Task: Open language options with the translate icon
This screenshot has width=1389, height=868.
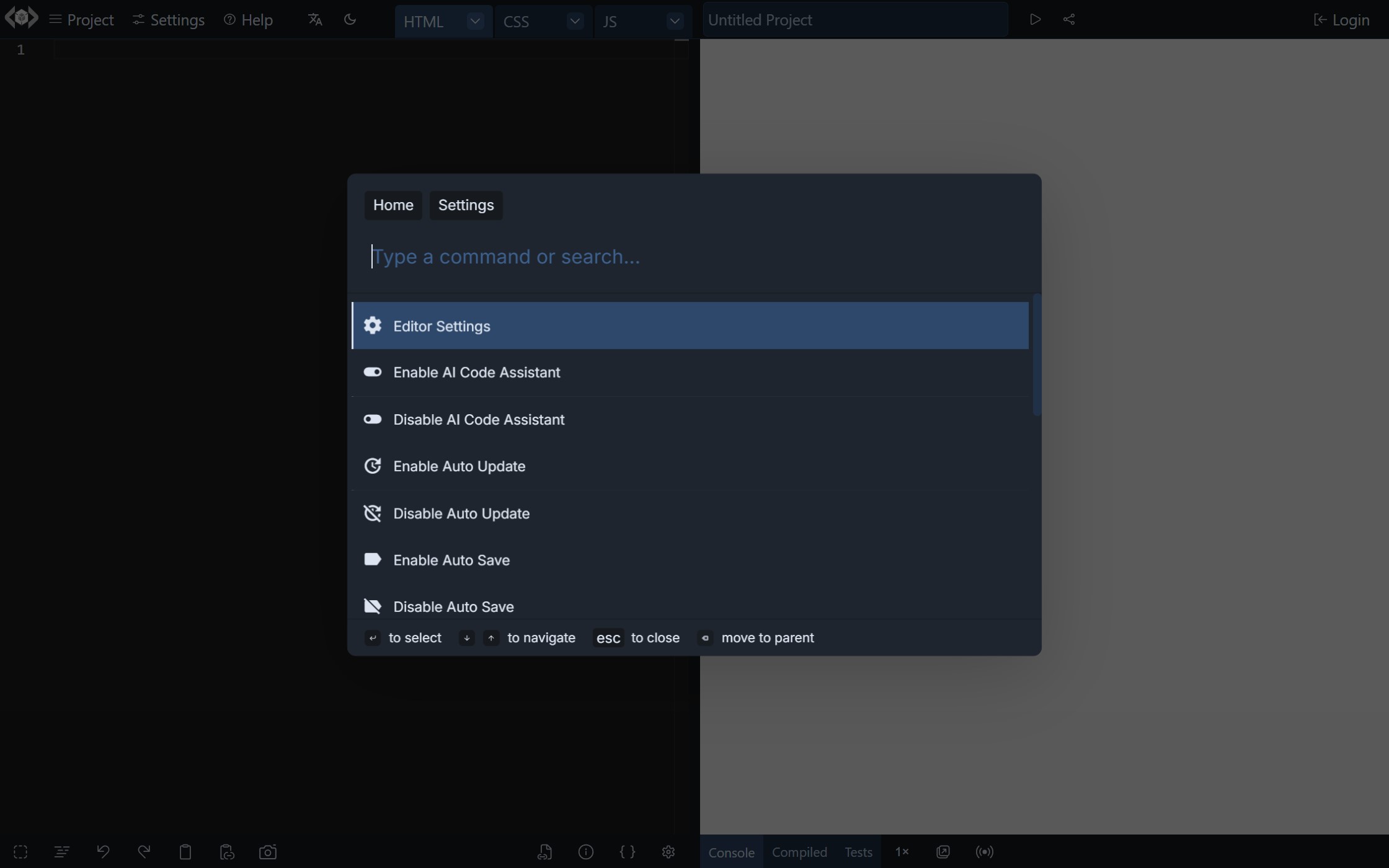Action: 314,19
